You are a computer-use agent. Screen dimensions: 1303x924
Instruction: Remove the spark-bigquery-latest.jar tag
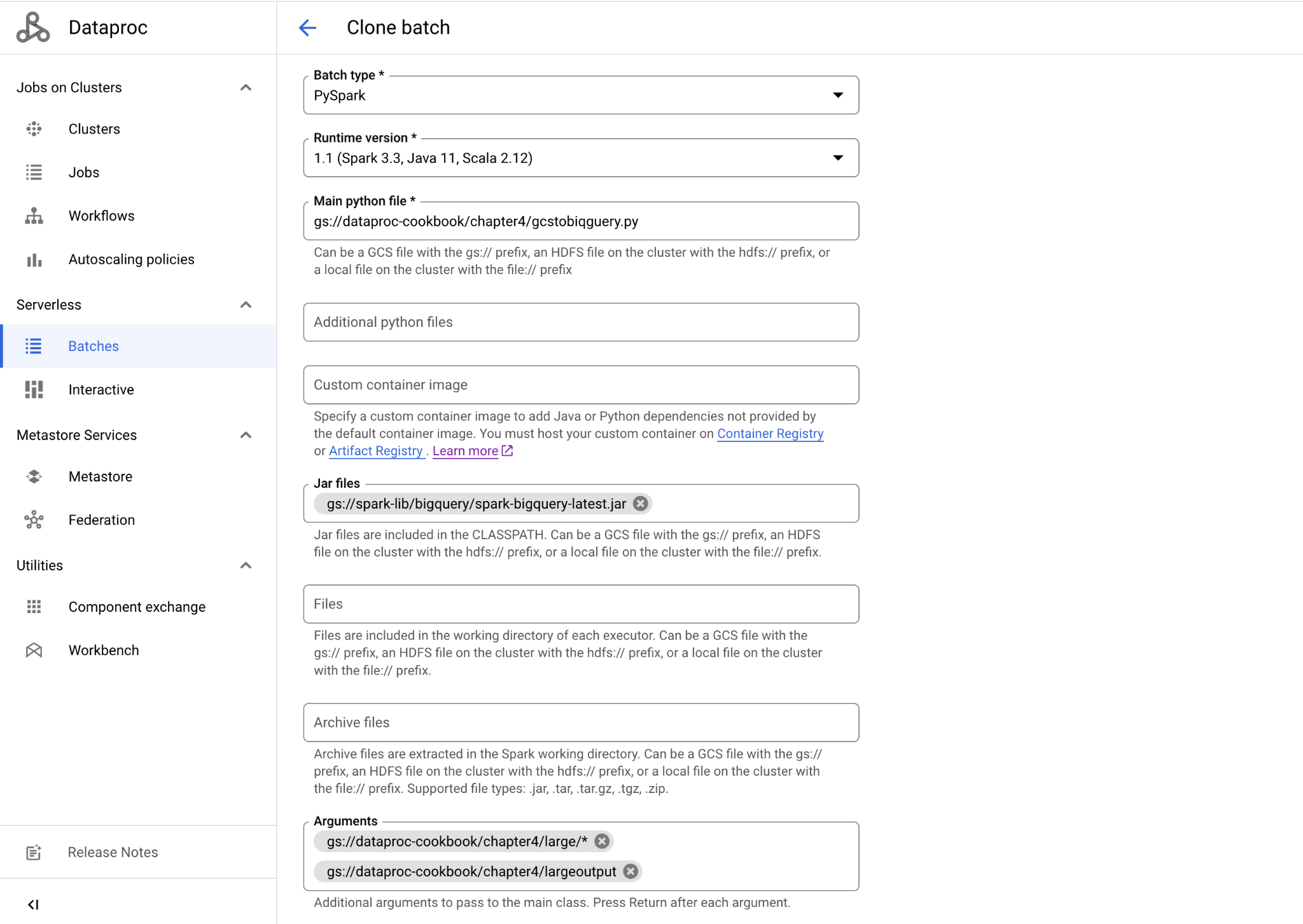(x=641, y=503)
